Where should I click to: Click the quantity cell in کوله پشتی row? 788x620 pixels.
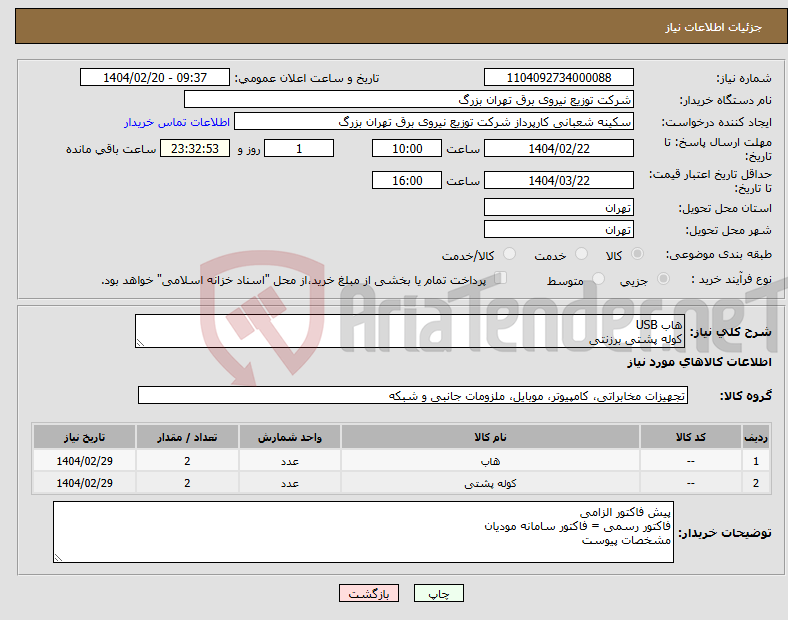187,483
